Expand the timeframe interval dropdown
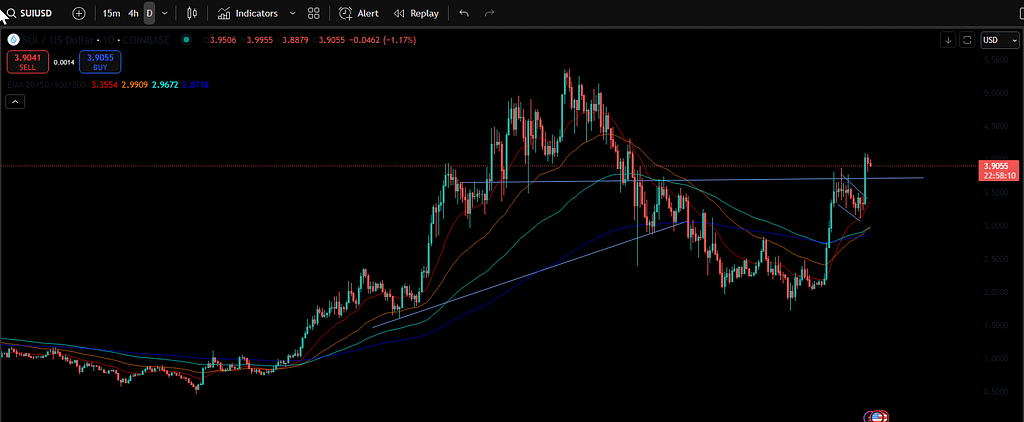This screenshot has width=1024, height=422. point(164,14)
